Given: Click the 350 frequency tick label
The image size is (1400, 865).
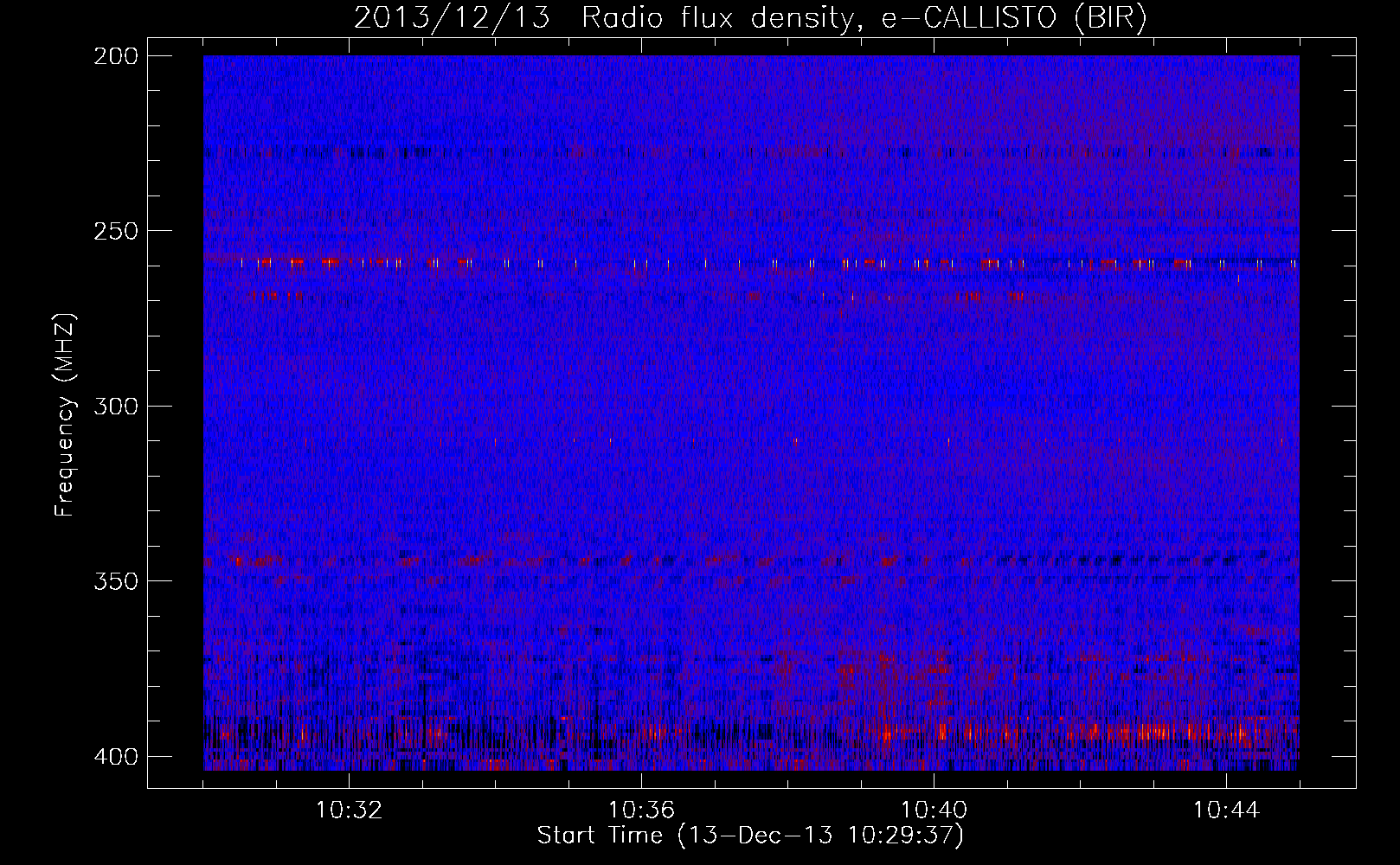Looking at the screenshot, I should [x=115, y=580].
